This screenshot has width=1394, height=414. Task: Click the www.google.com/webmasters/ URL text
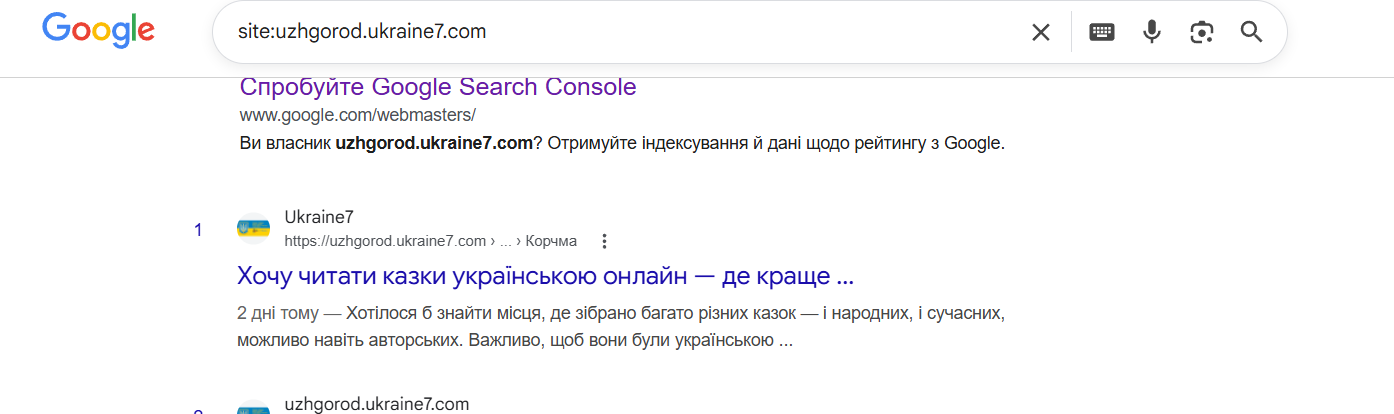click(358, 115)
